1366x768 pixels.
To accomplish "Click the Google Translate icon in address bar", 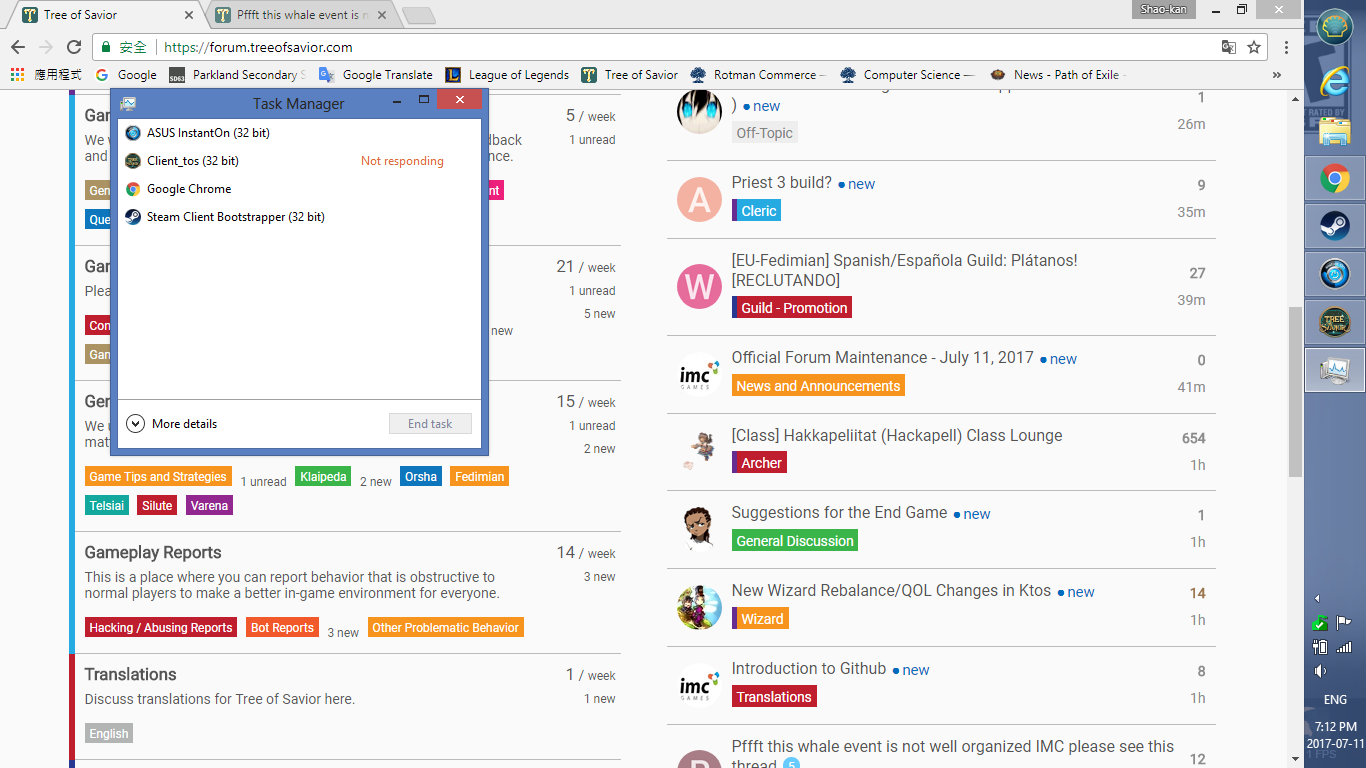I will (1229, 47).
